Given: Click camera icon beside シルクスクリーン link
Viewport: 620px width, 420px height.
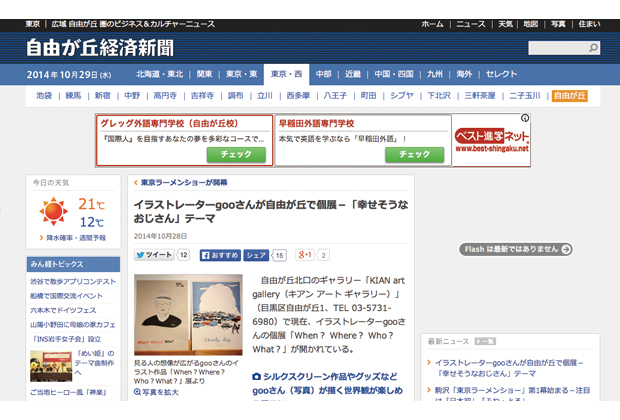Looking at the screenshot, I should tap(256, 376).
